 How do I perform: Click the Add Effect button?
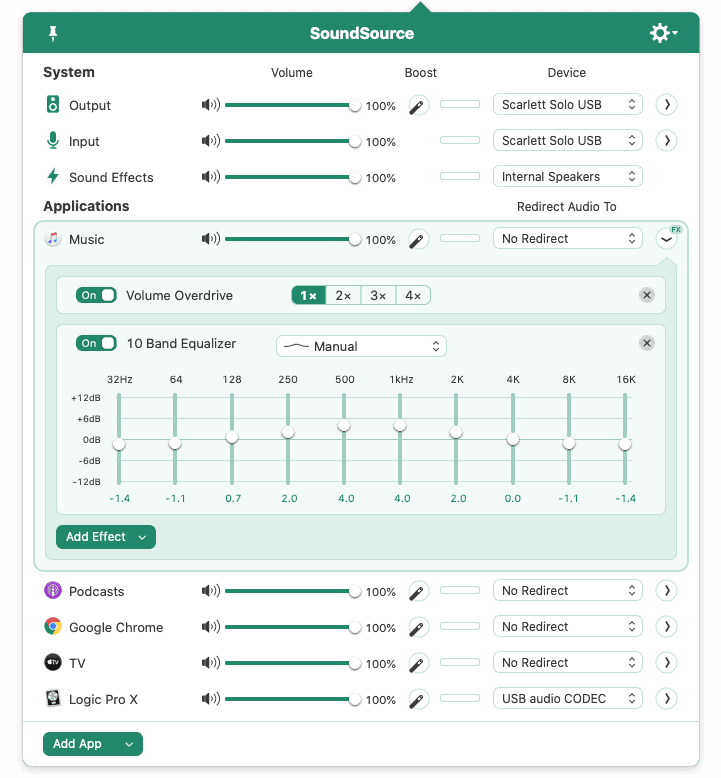point(105,537)
